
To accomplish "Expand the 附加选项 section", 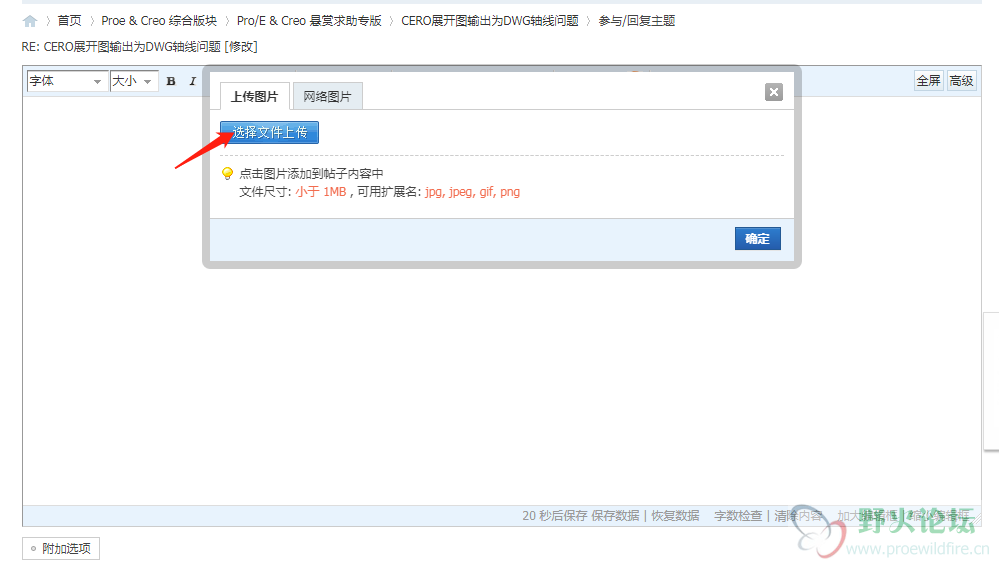I will point(61,549).
